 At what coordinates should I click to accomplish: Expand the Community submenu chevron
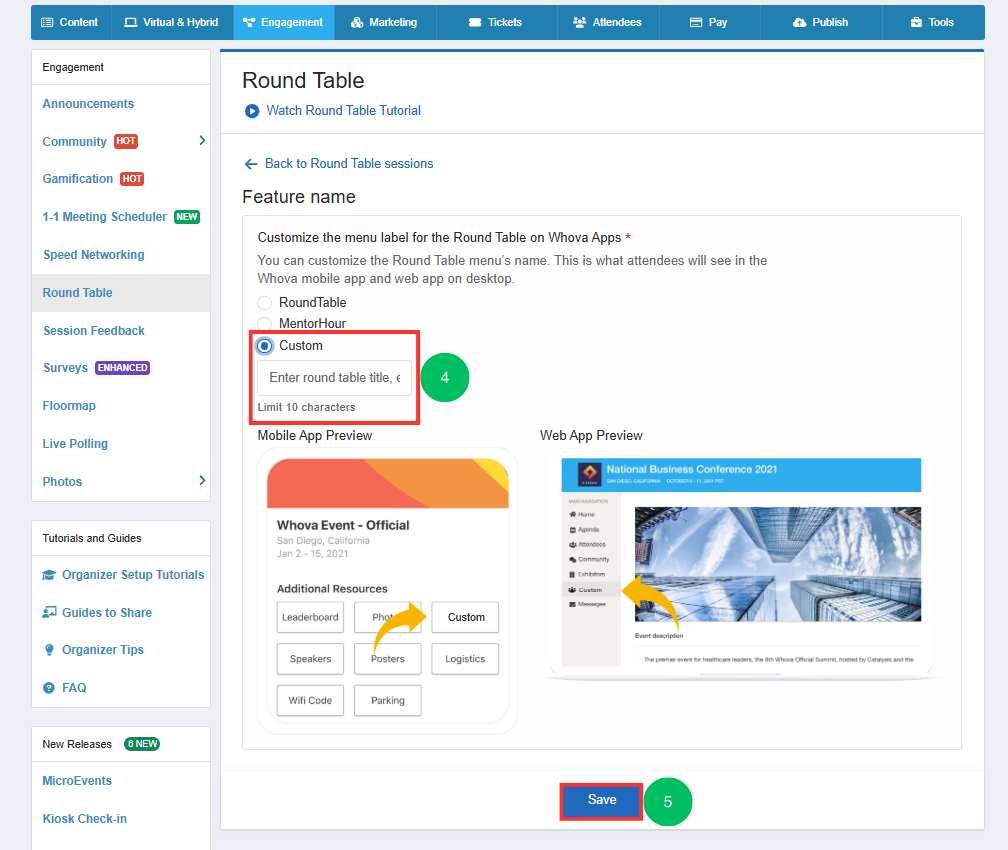pyautogui.click(x=202, y=140)
